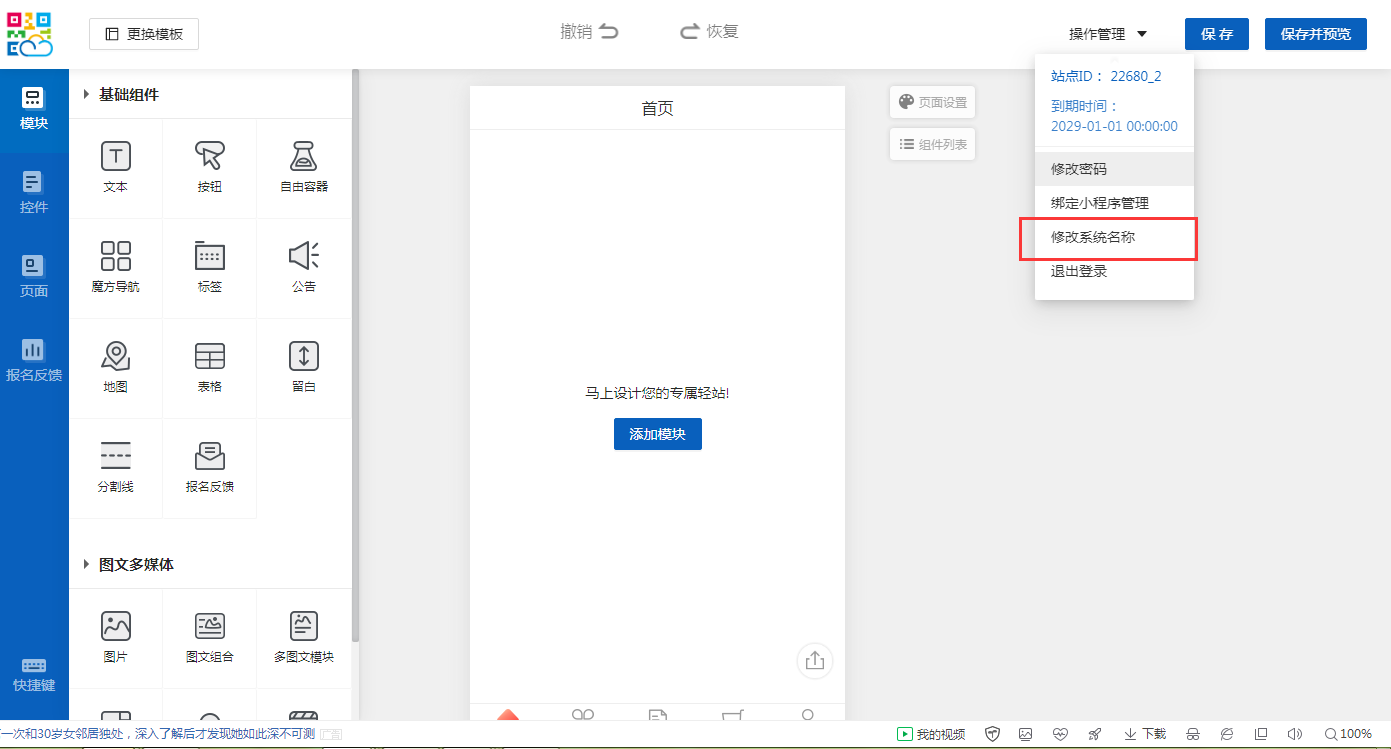This screenshot has width=1391, height=749.
Task: Collapse the 基础组件 section
Action: click(86, 95)
